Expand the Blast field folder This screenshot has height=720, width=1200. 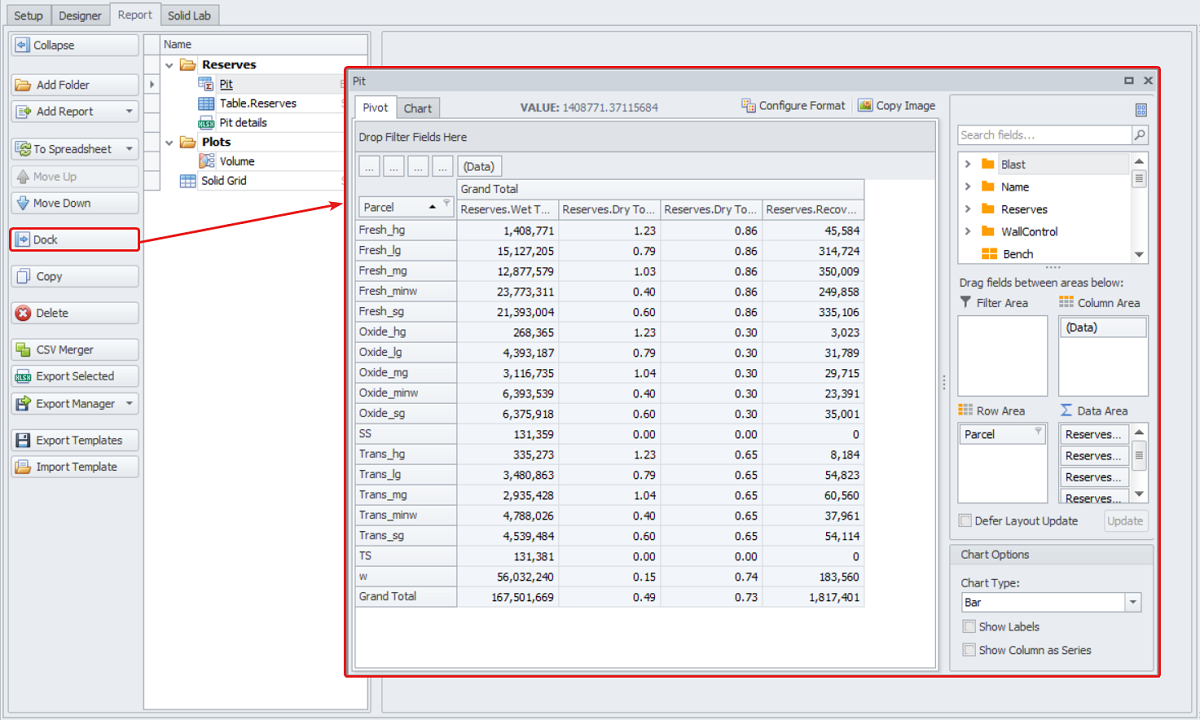967,164
